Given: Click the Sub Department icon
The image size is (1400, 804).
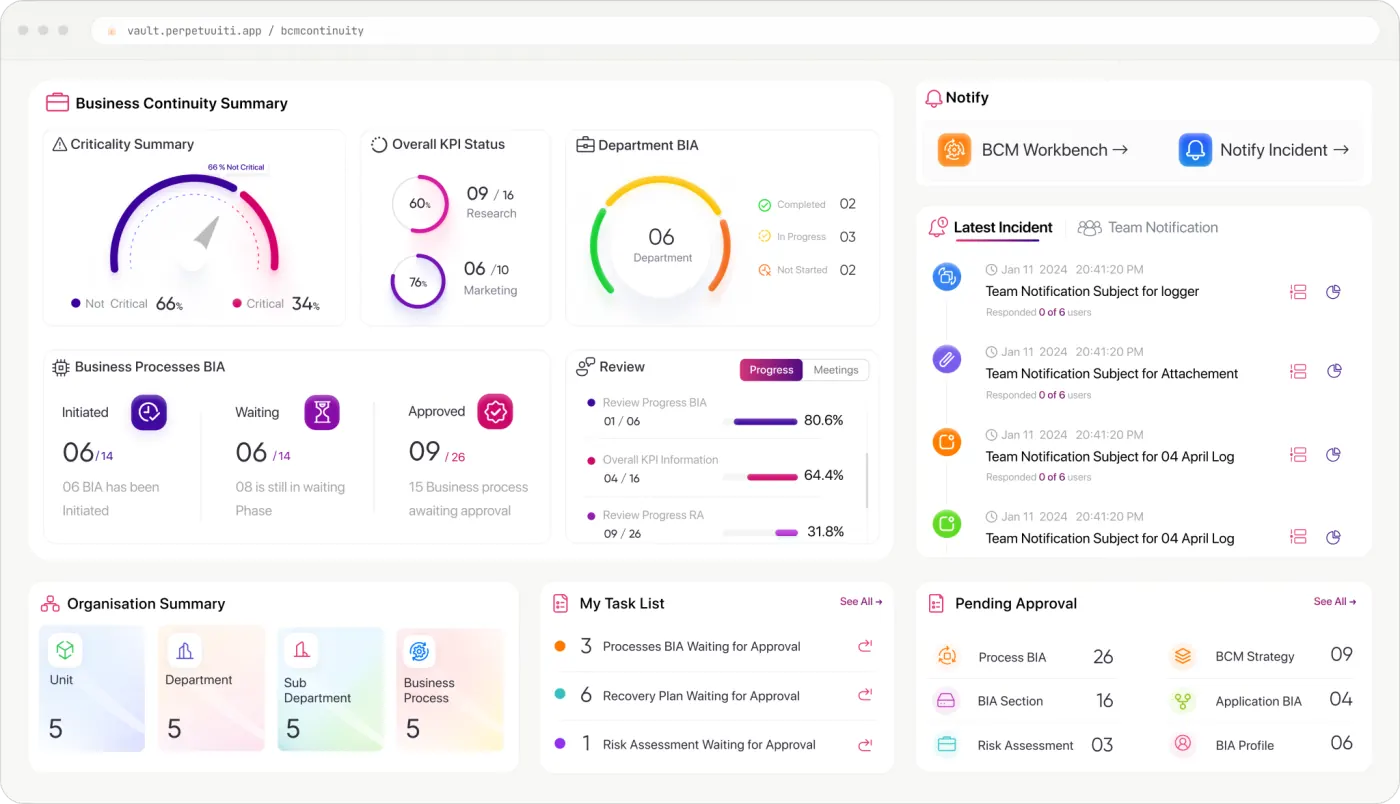Looking at the screenshot, I should (x=301, y=651).
